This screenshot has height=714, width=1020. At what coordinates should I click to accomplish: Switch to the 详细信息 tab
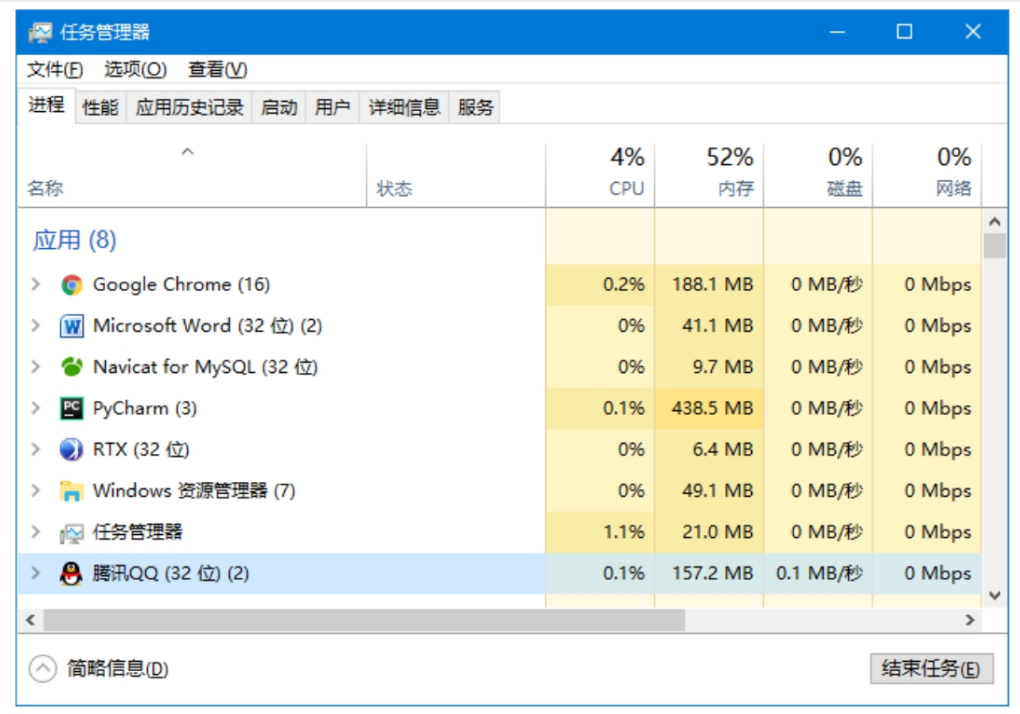(x=404, y=107)
